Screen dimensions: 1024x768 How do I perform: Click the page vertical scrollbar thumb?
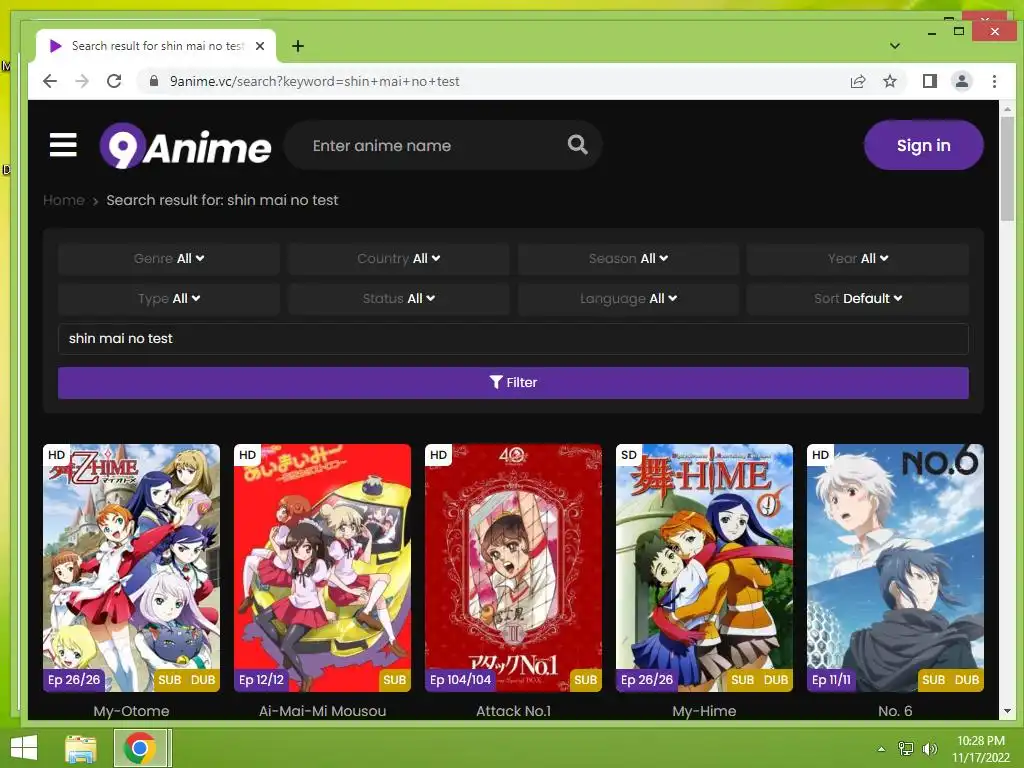[x=1007, y=168]
